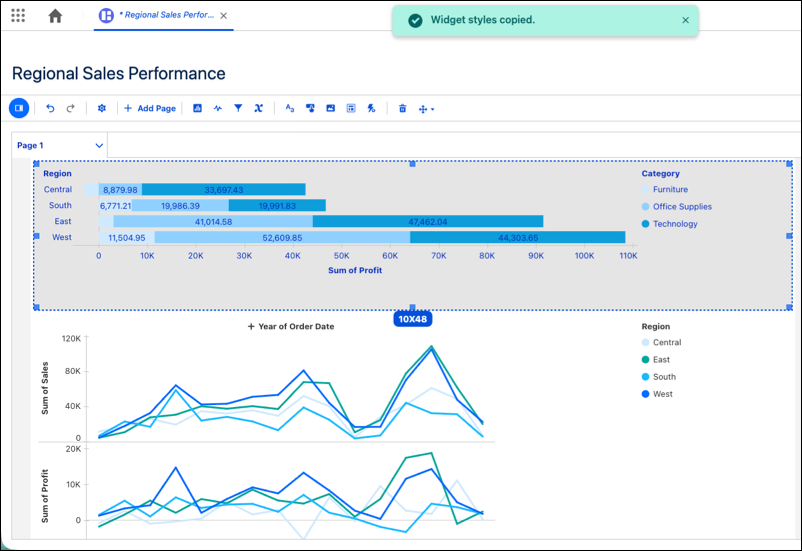Select the Technology legend color swatch

[645, 224]
